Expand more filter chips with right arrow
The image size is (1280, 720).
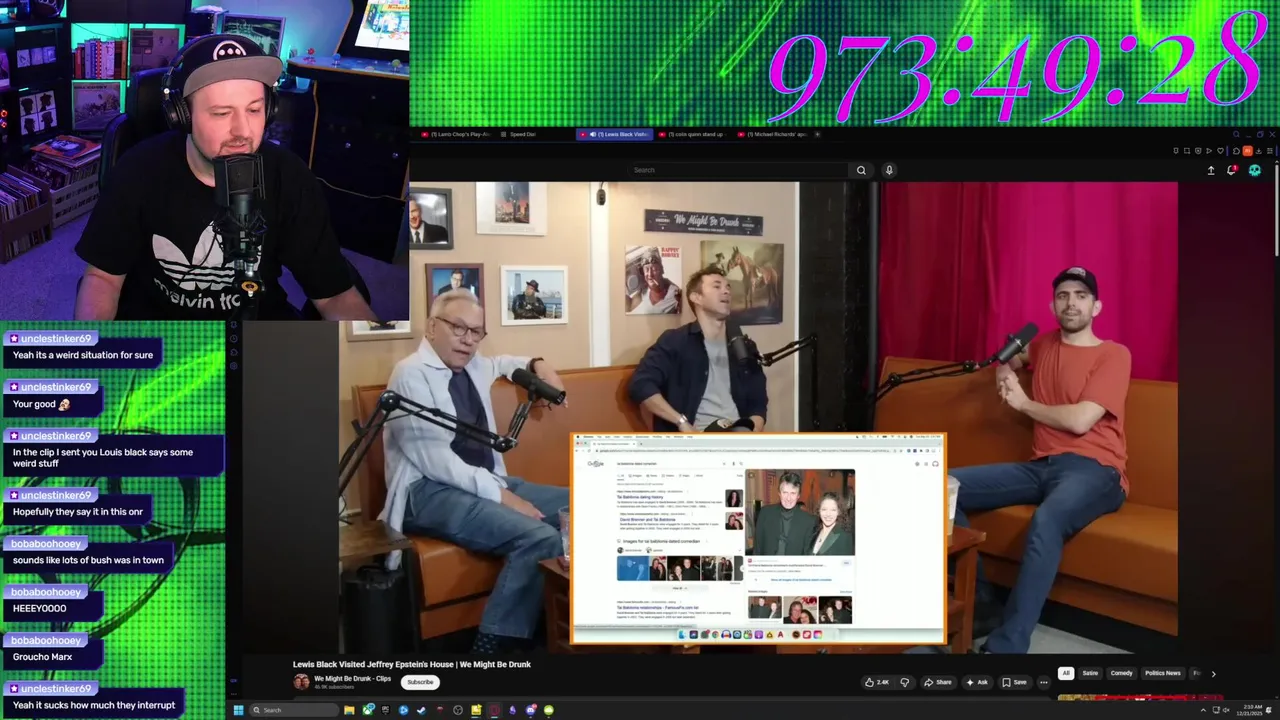[1213, 674]
